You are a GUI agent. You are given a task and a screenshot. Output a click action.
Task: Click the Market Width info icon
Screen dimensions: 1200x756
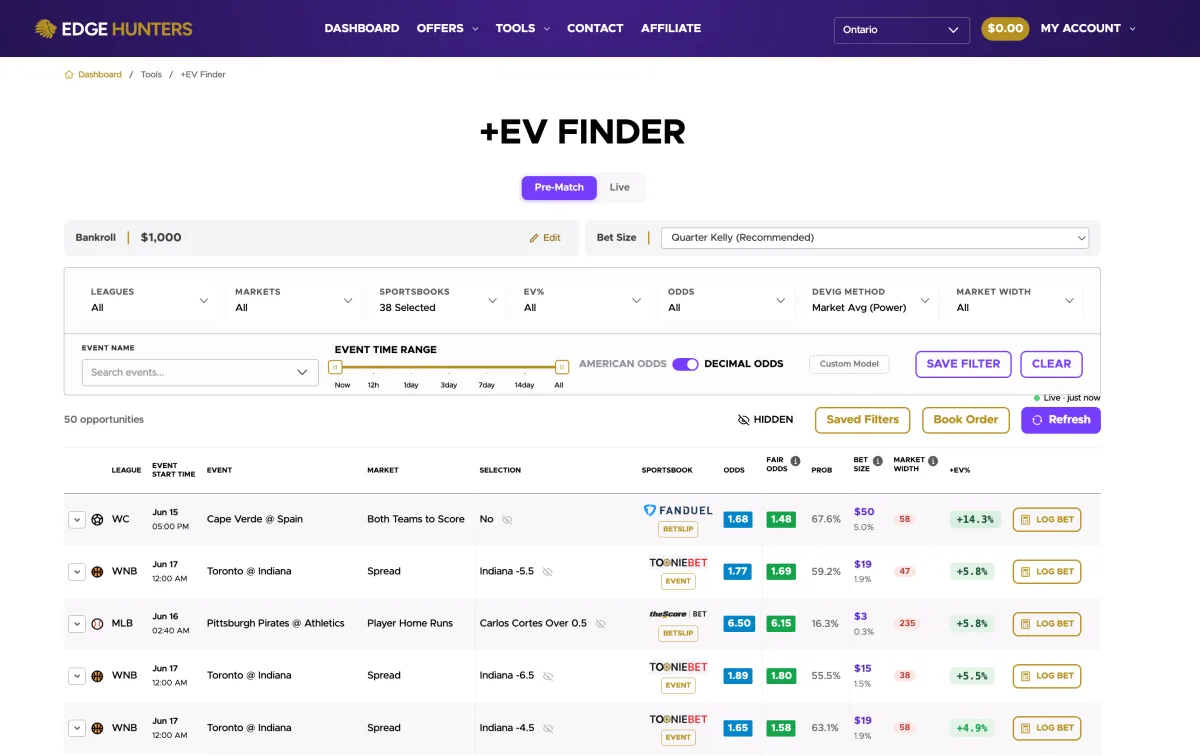click(933, 461)
